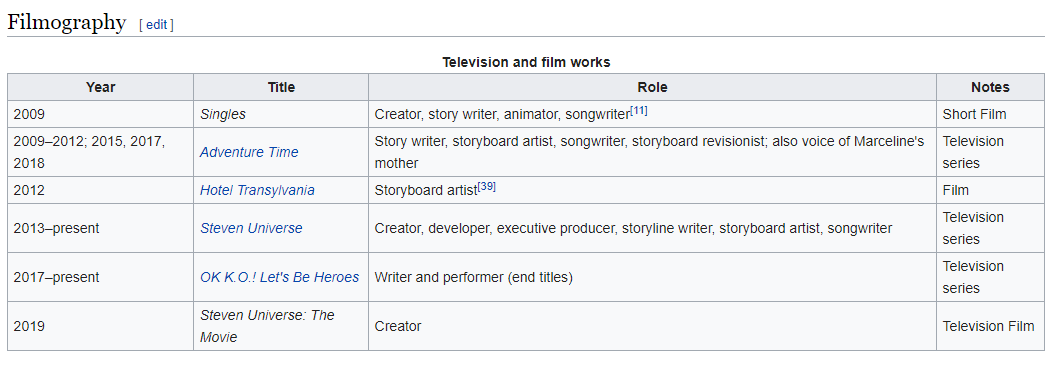Viewport: 1057px width, 371px height.
Task: Click the Role column header
Action: pos(653,87)
